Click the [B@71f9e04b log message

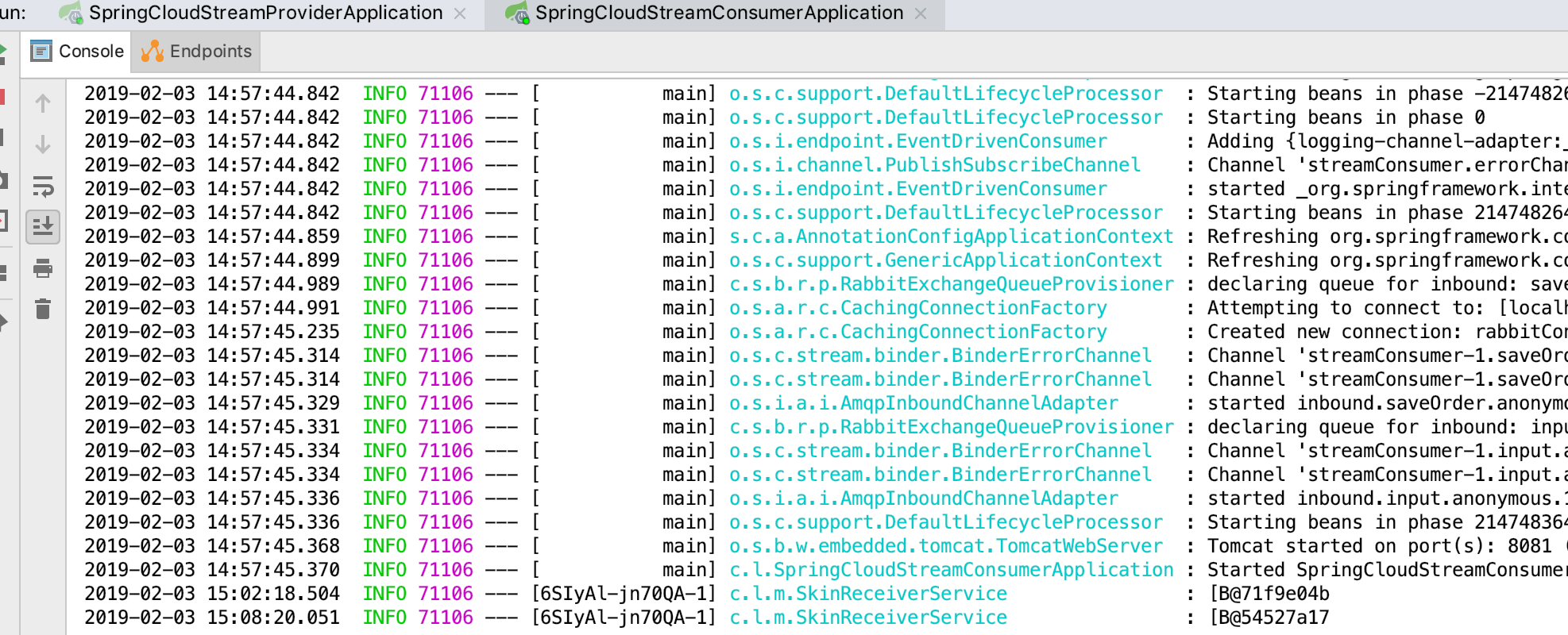coord(1269,594)
